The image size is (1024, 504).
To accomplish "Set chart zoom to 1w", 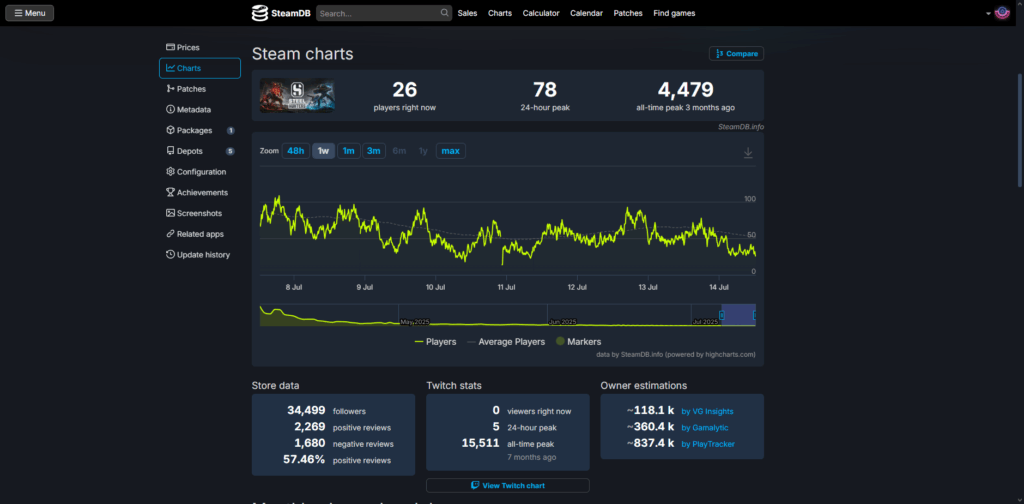I will pyautogui.click(x=323, y=151).
